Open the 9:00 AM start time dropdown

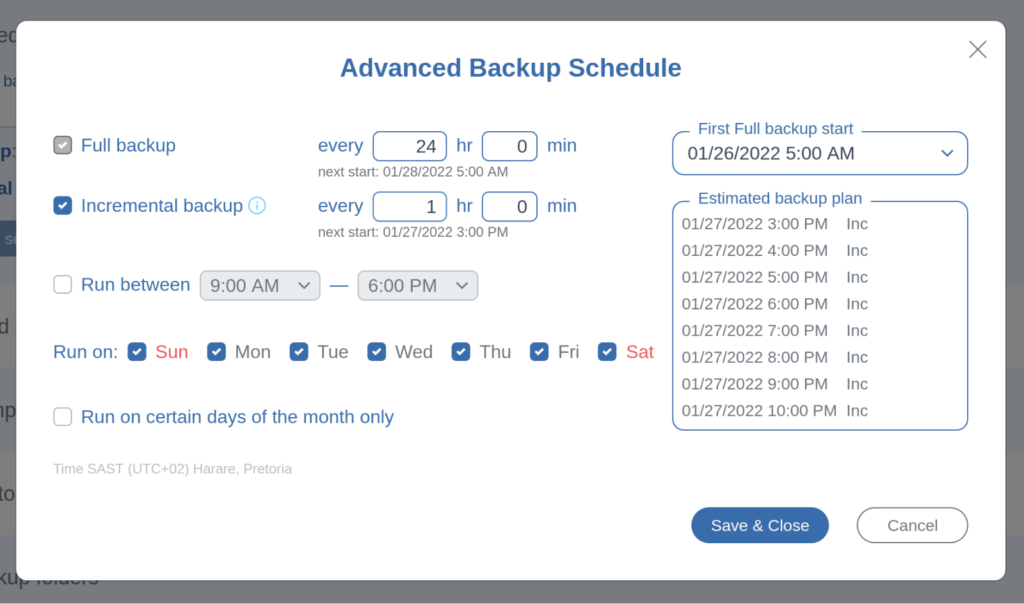259,285
